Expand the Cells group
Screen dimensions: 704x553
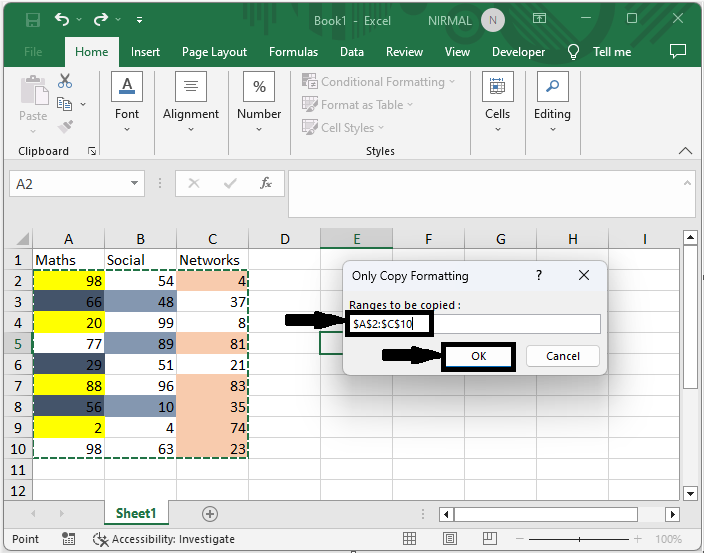pyautogui.click(x=497, y=102)
